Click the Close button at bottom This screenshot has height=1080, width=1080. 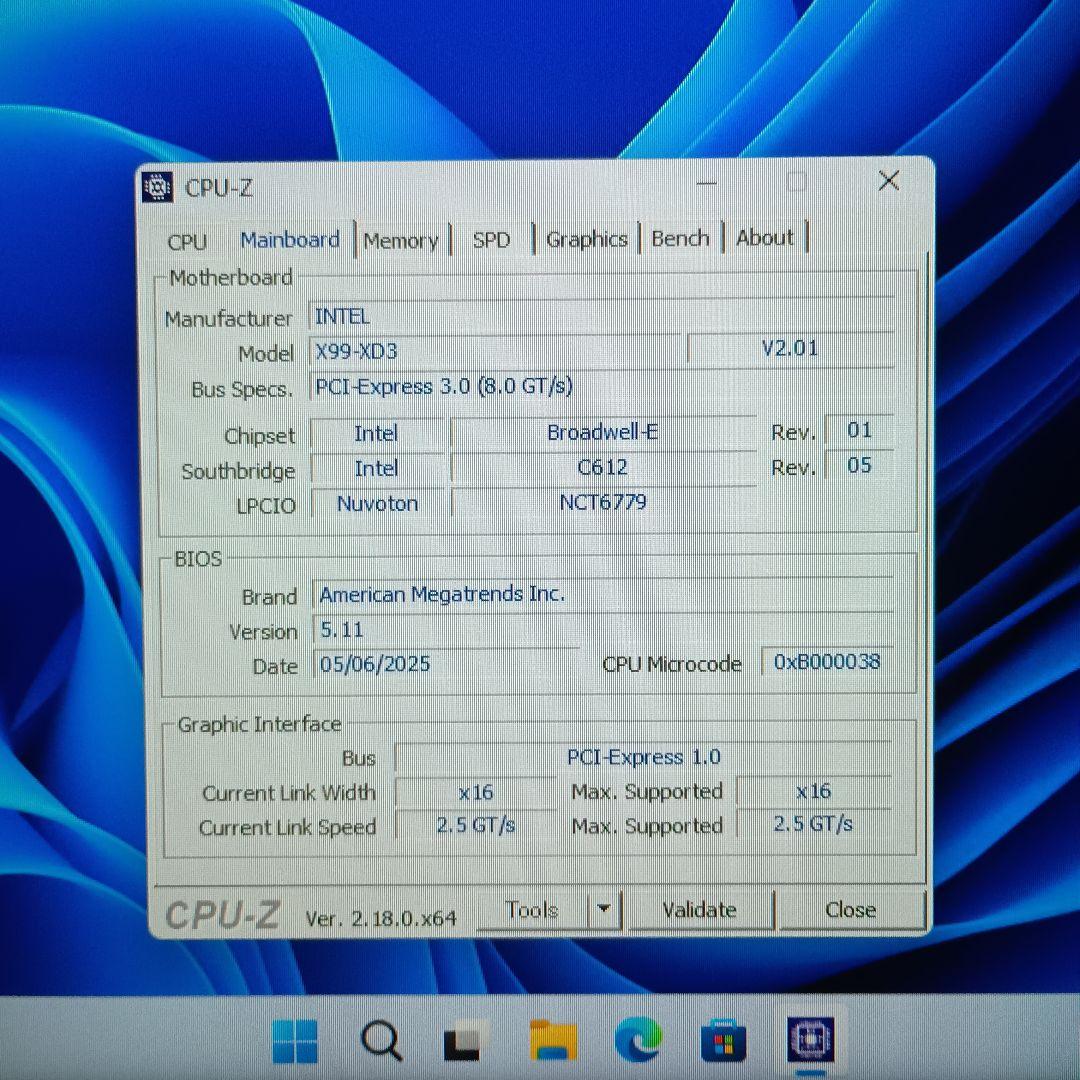[851, 910]
